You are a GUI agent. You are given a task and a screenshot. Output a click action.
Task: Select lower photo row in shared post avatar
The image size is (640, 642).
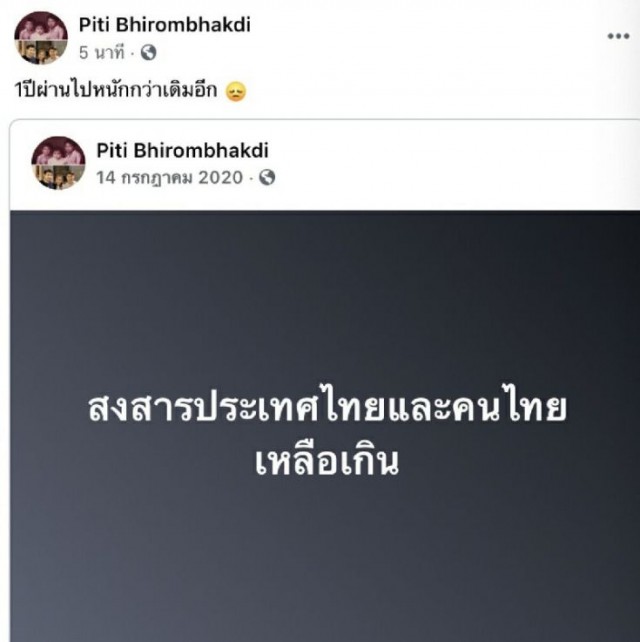(x=59, y=177)
